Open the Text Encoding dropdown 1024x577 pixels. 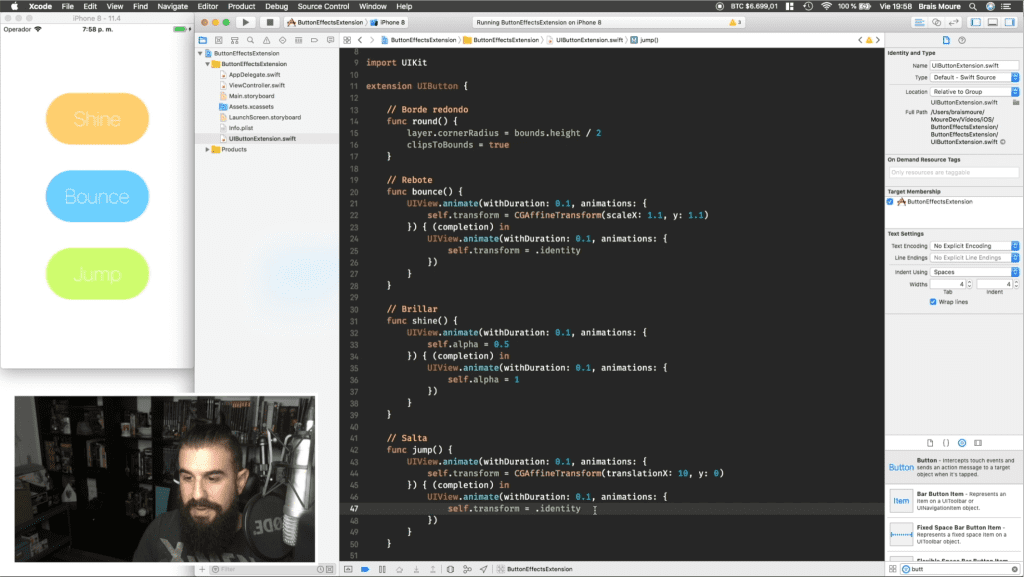pos(974,246)
